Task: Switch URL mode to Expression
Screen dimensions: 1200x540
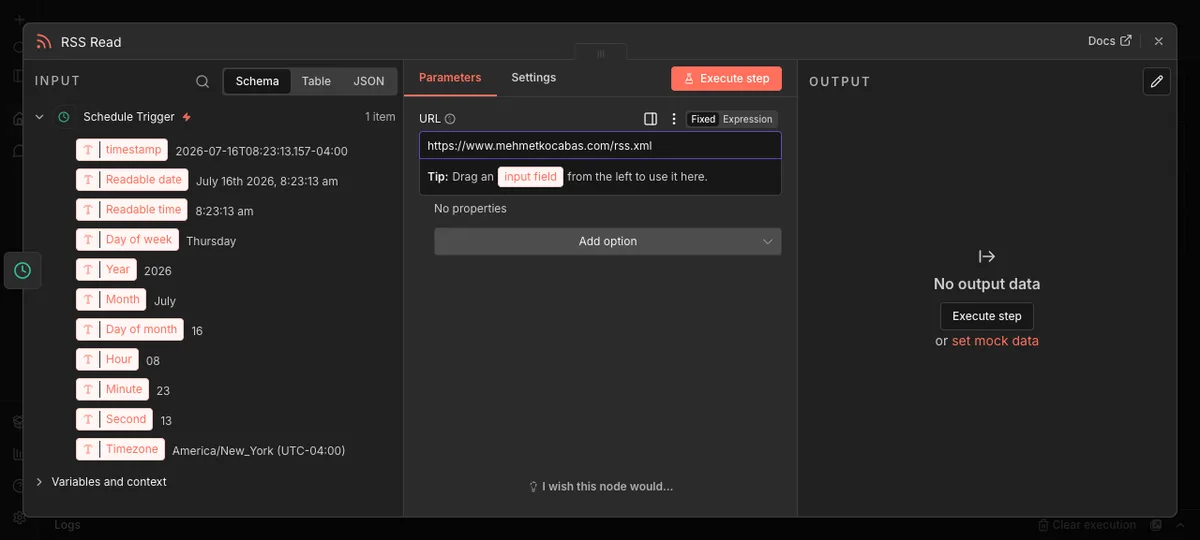Action: click(748, 119)
